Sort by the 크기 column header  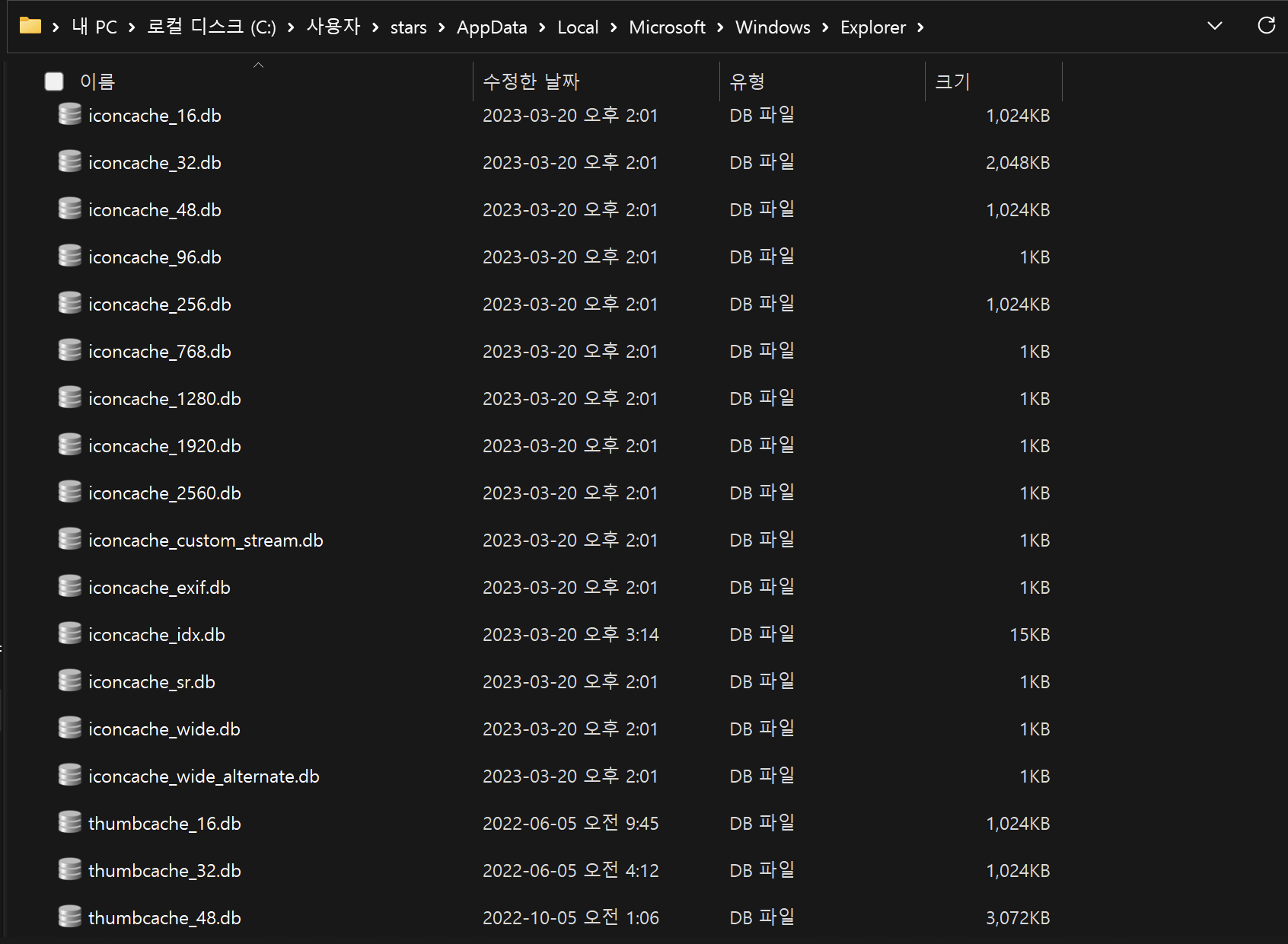pyautogui.click(x=952, y=81)
